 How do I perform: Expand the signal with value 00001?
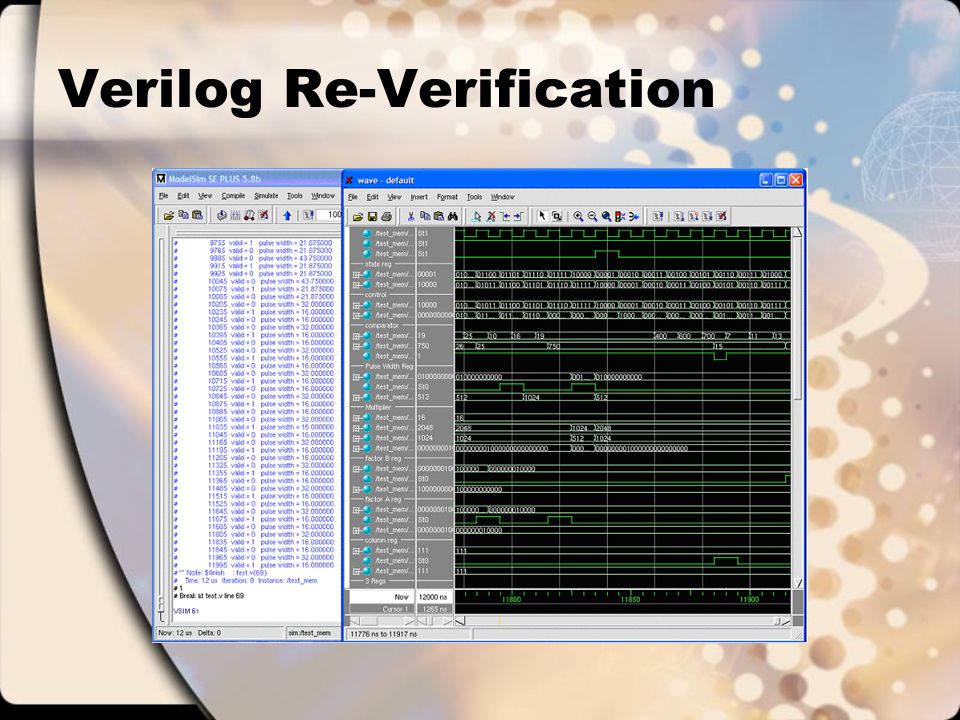click(356, 275)
